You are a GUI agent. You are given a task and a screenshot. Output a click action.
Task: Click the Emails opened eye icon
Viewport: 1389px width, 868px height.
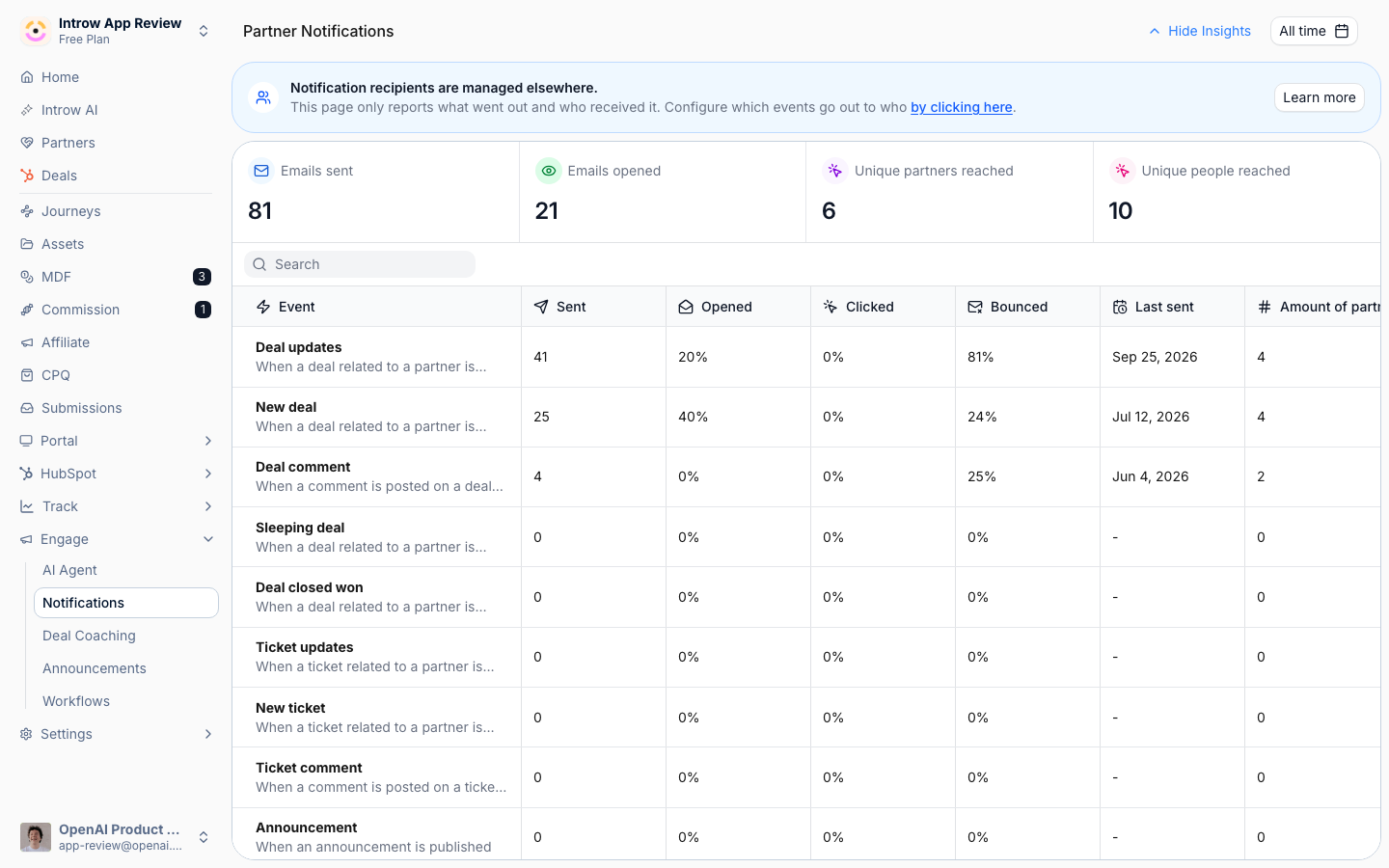[x=548, y=171]
